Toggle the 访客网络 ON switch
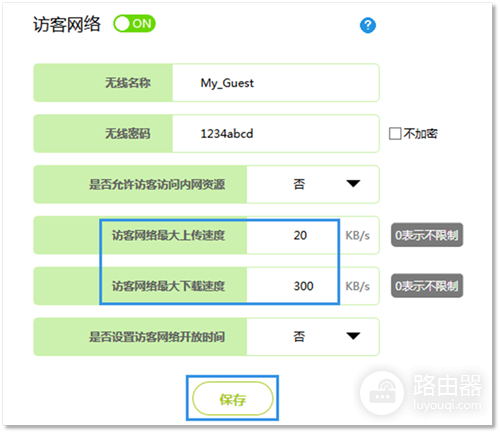The width and height of the screenshot is (500, 433). point(134,24)
